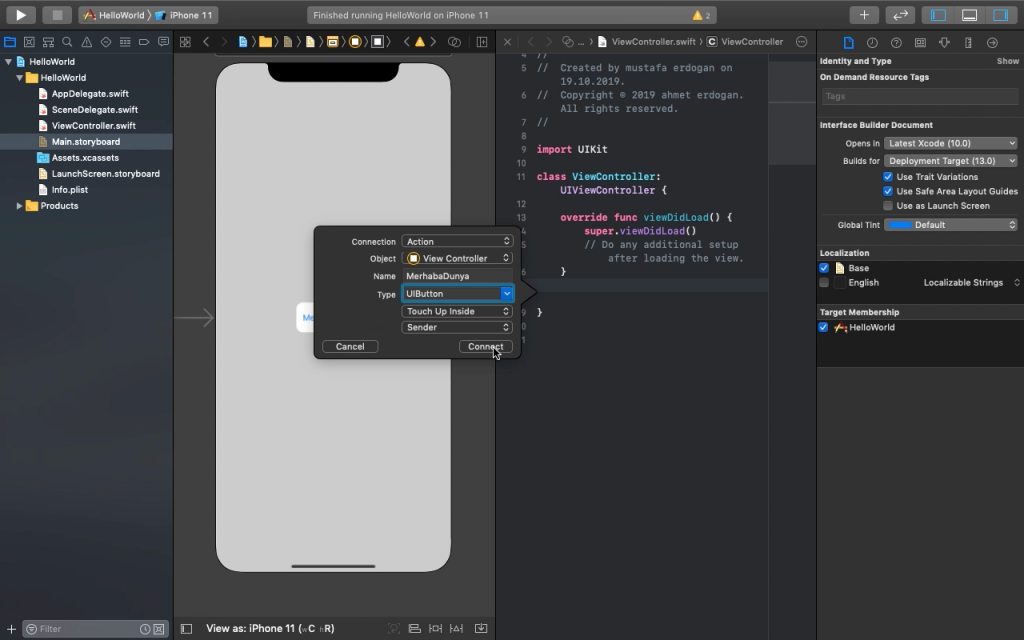Cancel the action connection dialog
Viewport: 1024px width, 640px height.
(350, 346)
